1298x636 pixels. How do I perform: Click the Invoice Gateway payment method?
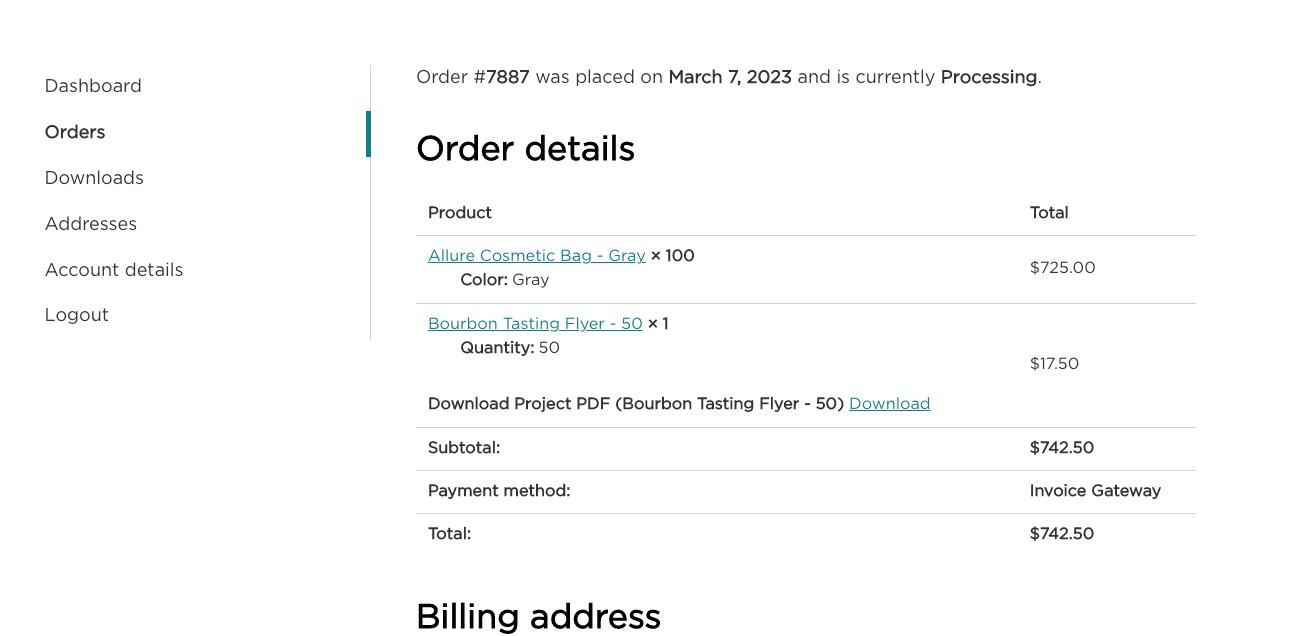[1095, 491]
